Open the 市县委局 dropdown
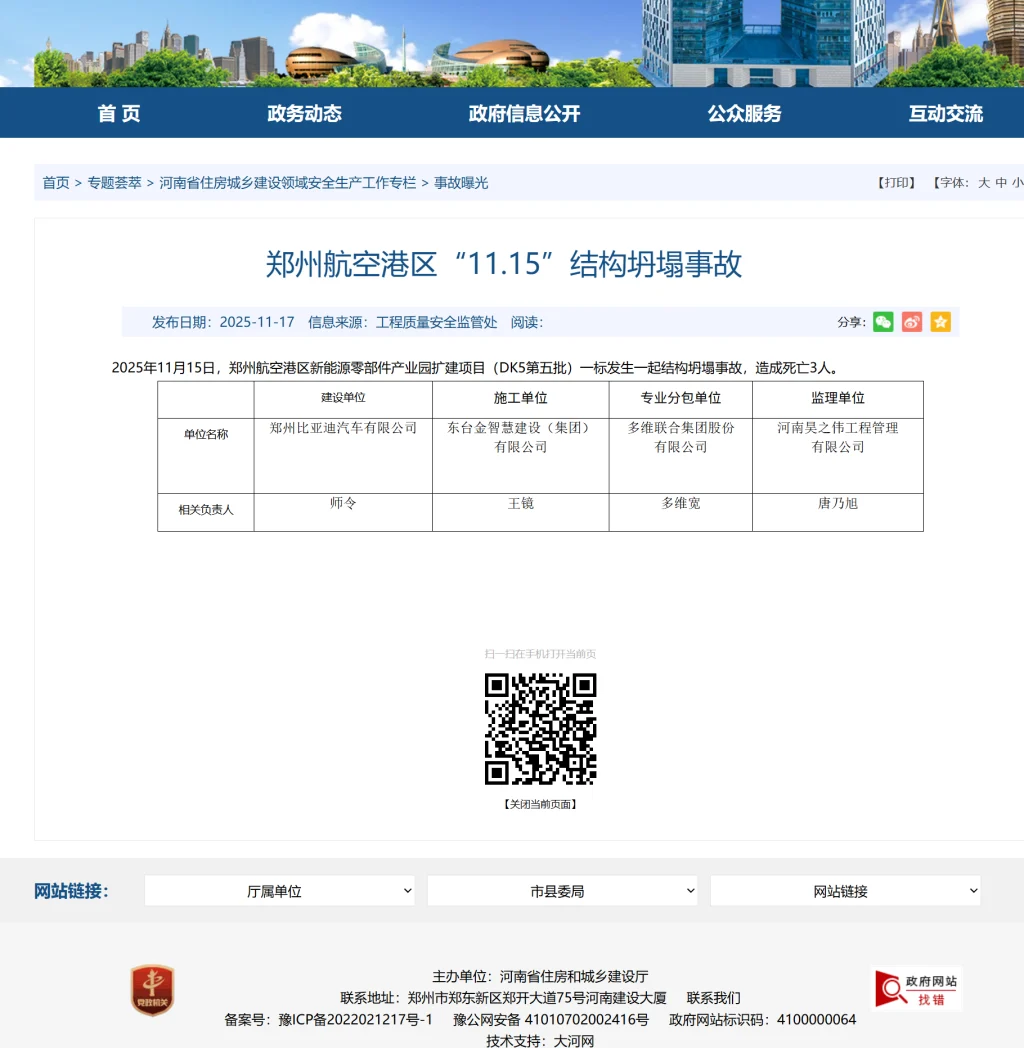Screen dimensions: 1024x1048 [x=562, y=890]
